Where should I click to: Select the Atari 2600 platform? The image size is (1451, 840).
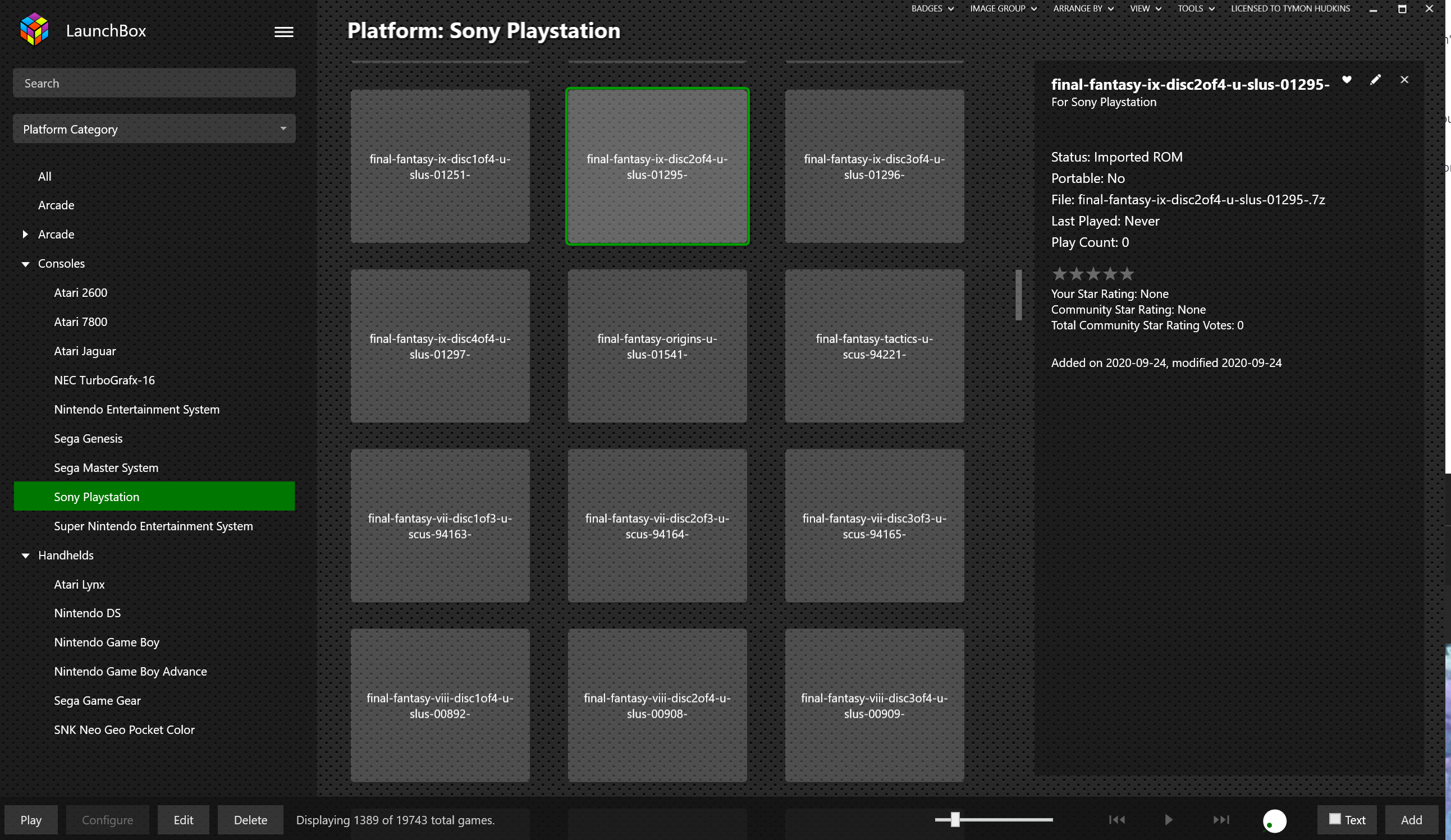80,292
